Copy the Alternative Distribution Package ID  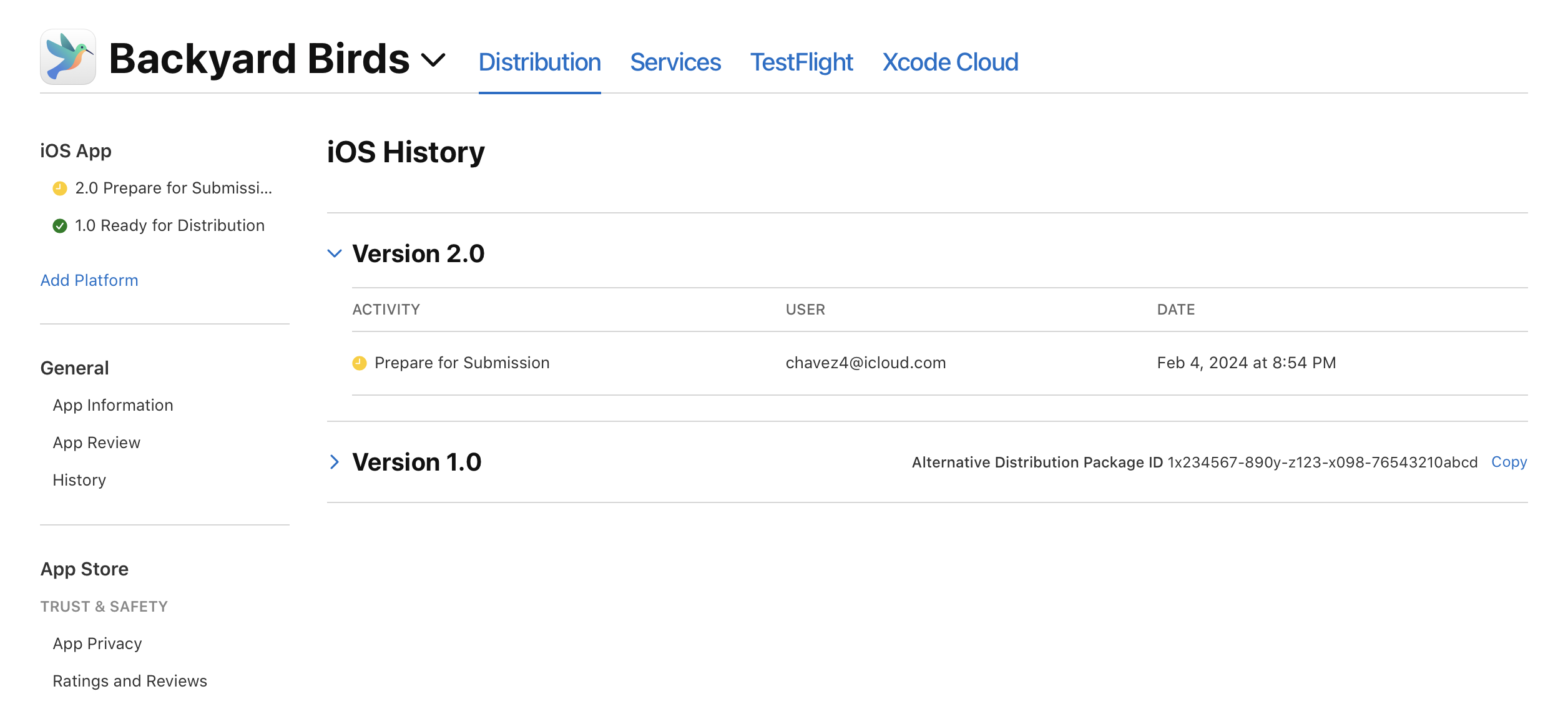click(x=1509, y=461)
